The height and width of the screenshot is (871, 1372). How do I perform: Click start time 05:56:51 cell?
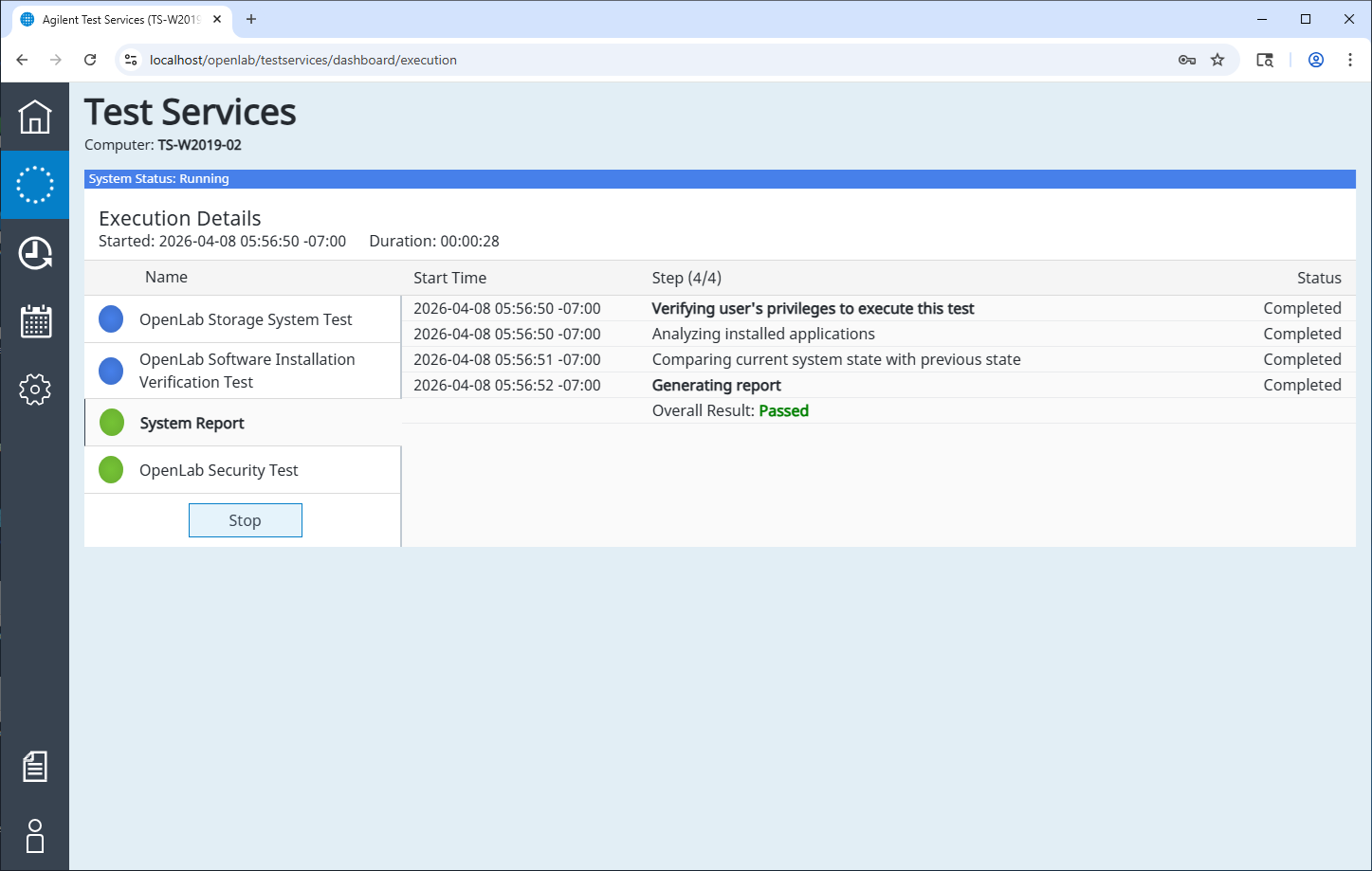coord(507,359)
